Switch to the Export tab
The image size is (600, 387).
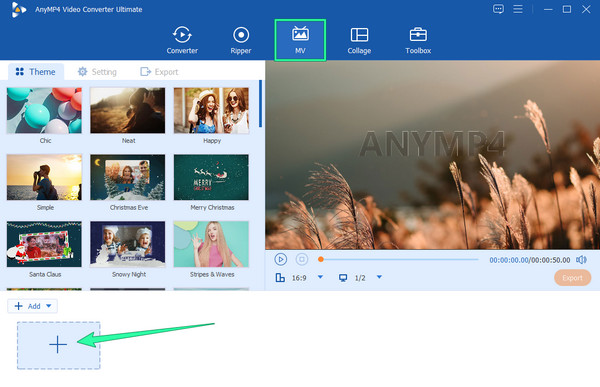click(159, 72)
